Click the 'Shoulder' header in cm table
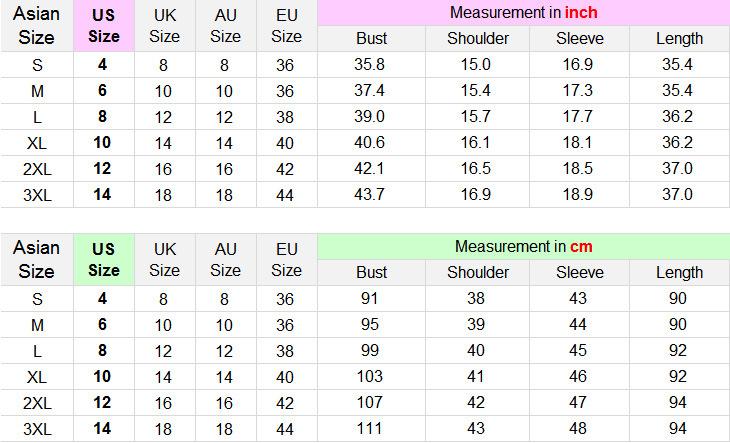 click(x=477, y=272)
